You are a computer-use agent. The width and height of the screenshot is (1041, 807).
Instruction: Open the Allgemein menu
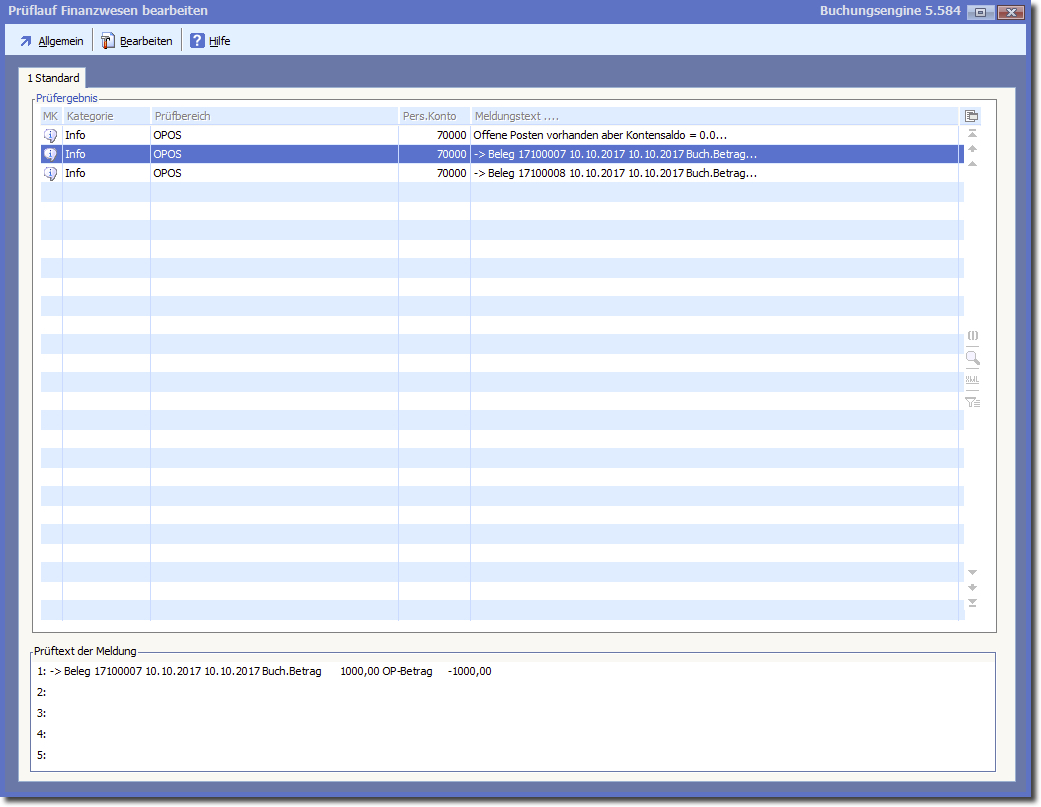(51, 41)
